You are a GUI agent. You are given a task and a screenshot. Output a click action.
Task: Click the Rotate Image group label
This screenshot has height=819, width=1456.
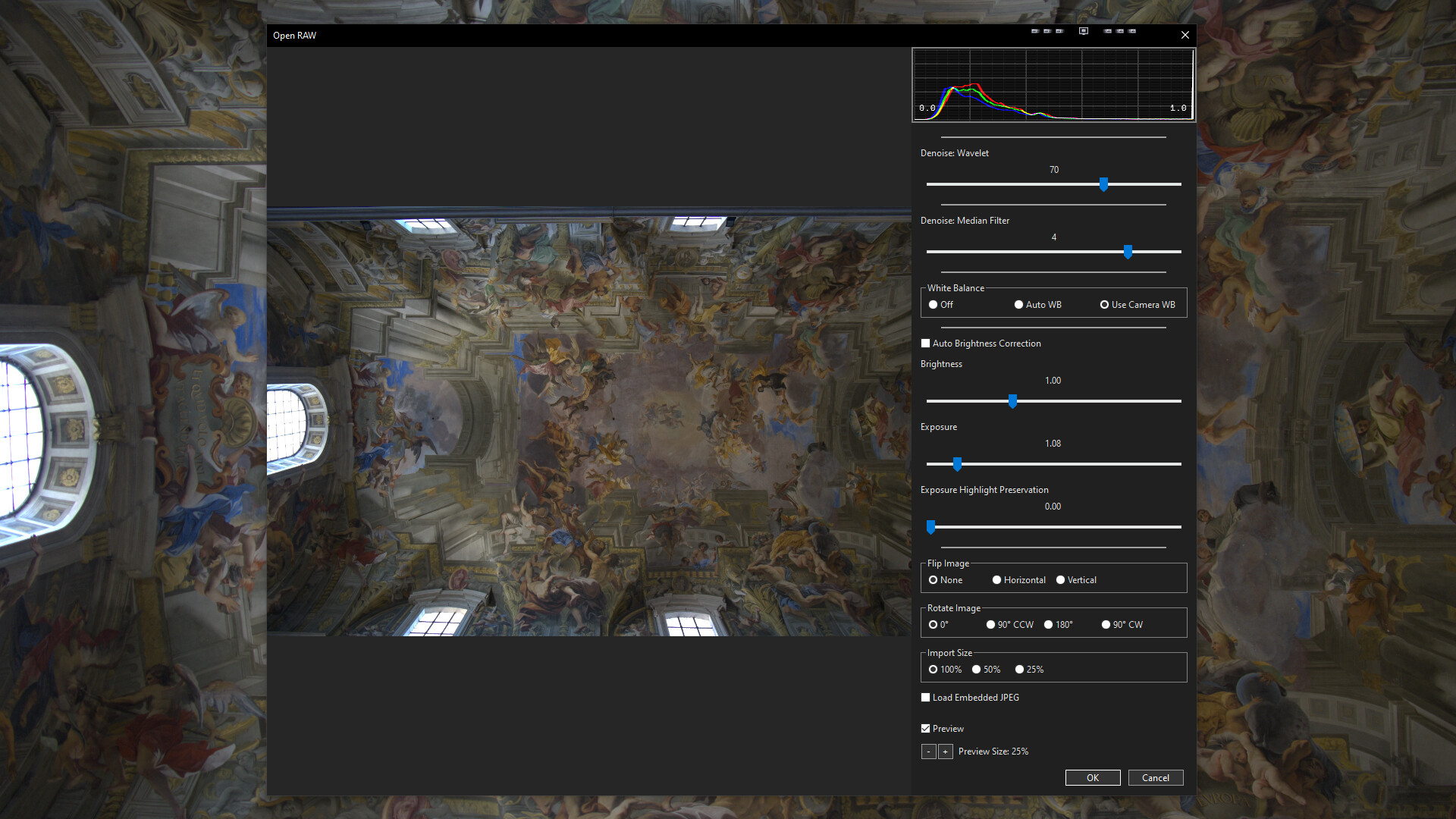pyautogui.click(x=954, y=608)
